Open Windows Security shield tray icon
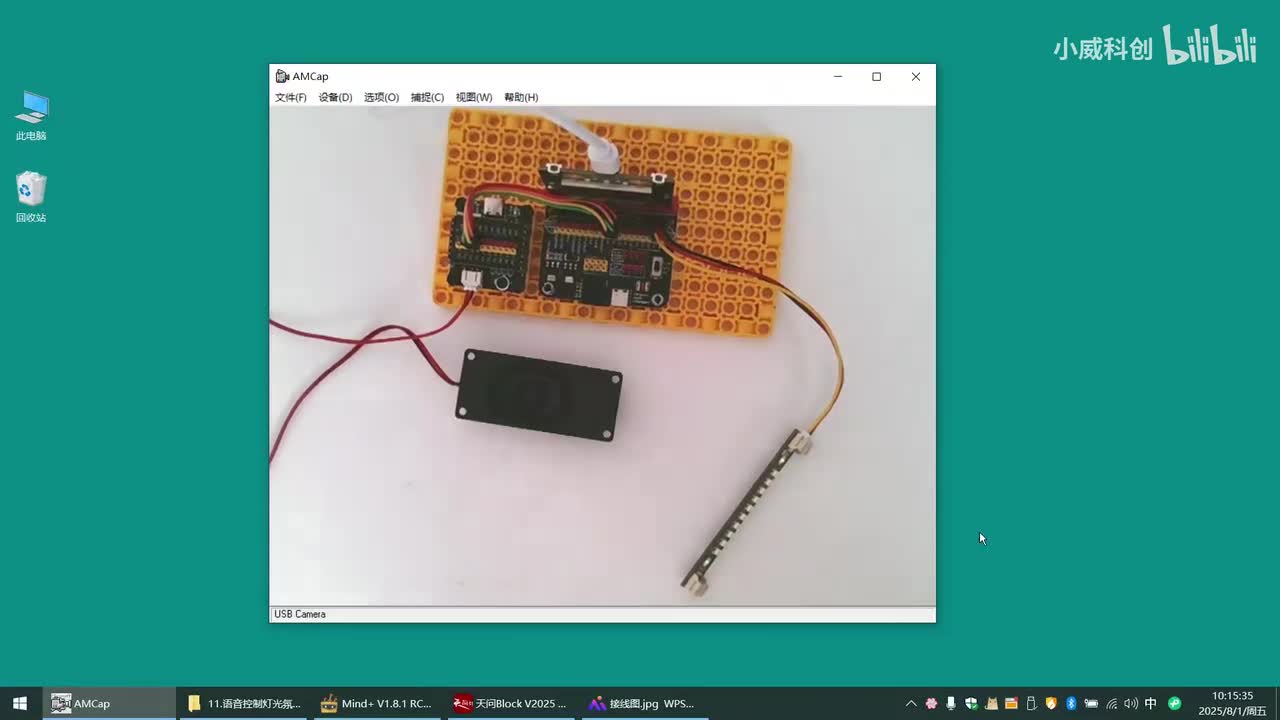The width and height of the screenshot is (1280, 720). click(x=971, y=703)
